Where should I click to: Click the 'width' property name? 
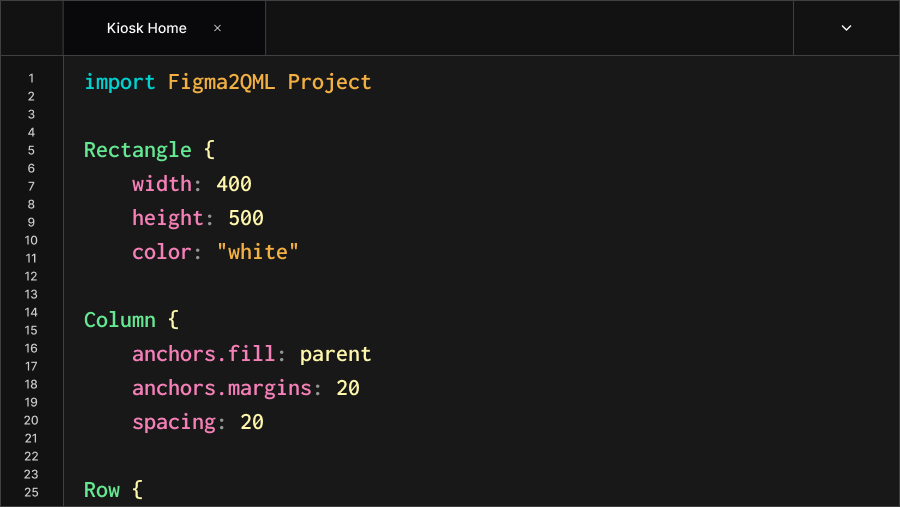click(x=161, y=184)
